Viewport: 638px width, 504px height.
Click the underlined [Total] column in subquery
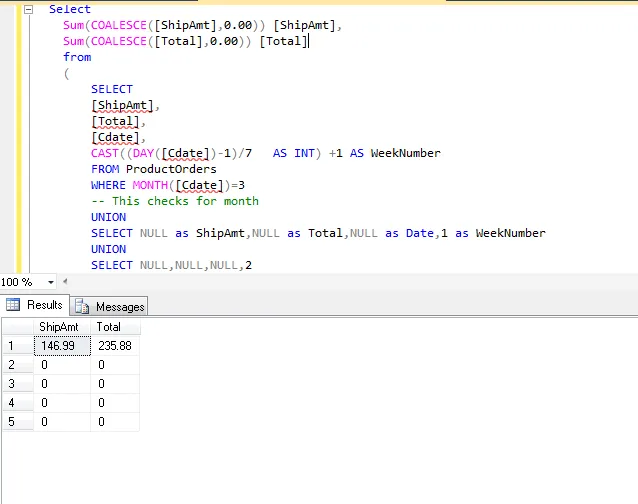118,122
